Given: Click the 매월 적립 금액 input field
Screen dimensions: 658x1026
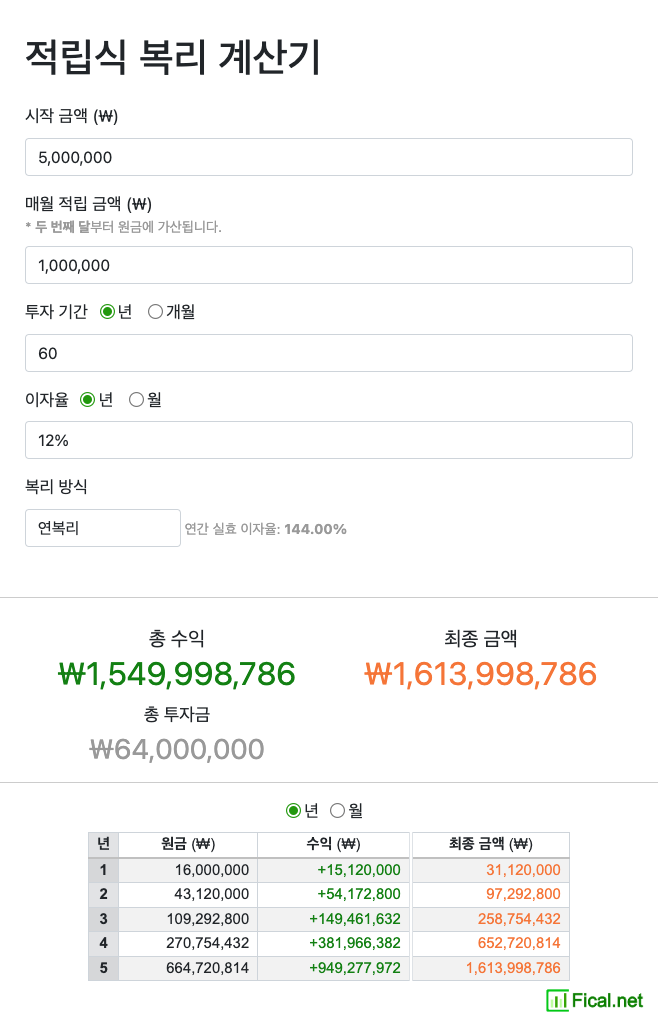Looking at the screenshot, I should [x=328, y=265].
